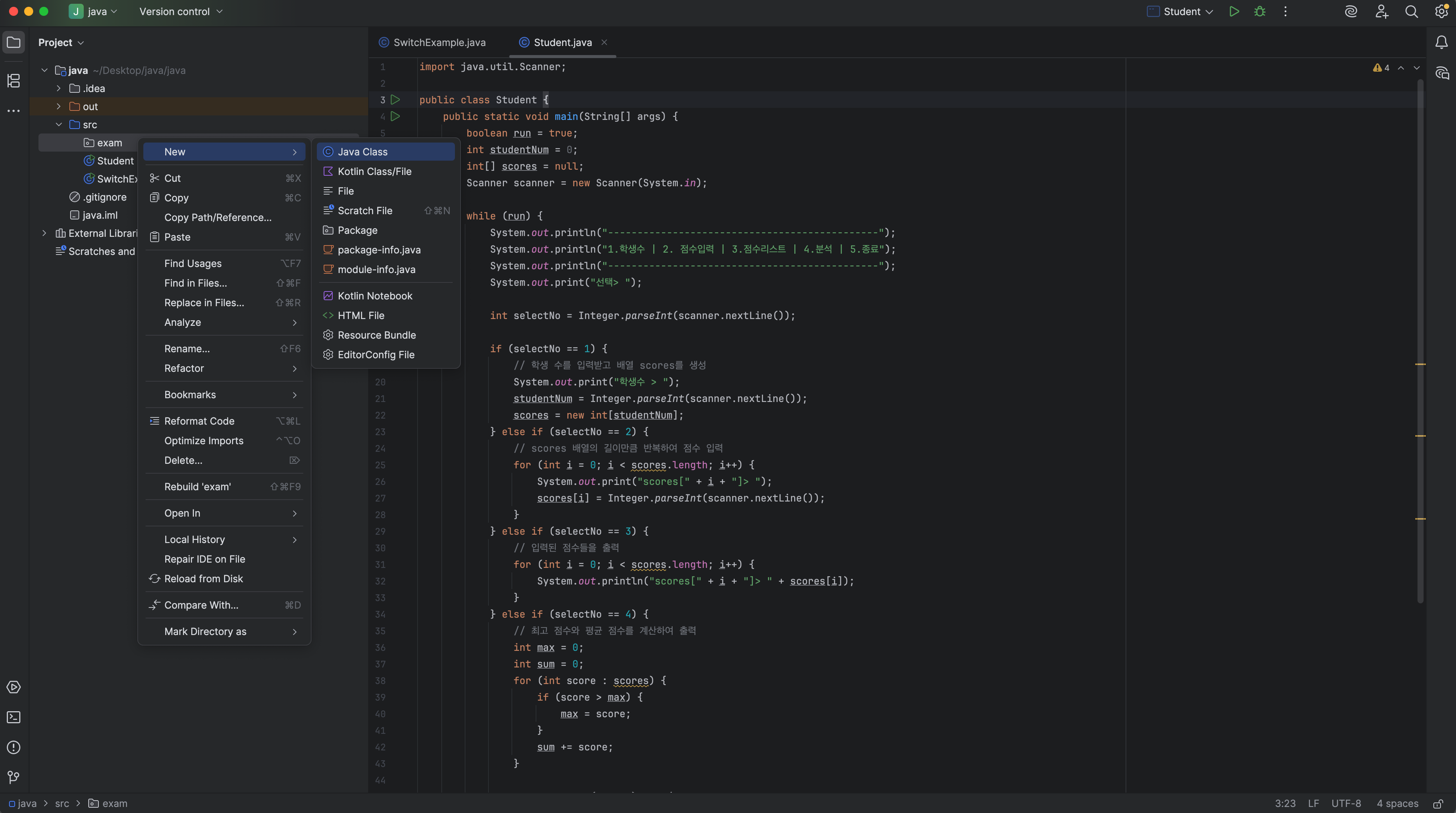Open the Terminal tool window icon
This screenshot has width=1456, height=813.
[14, 717]
